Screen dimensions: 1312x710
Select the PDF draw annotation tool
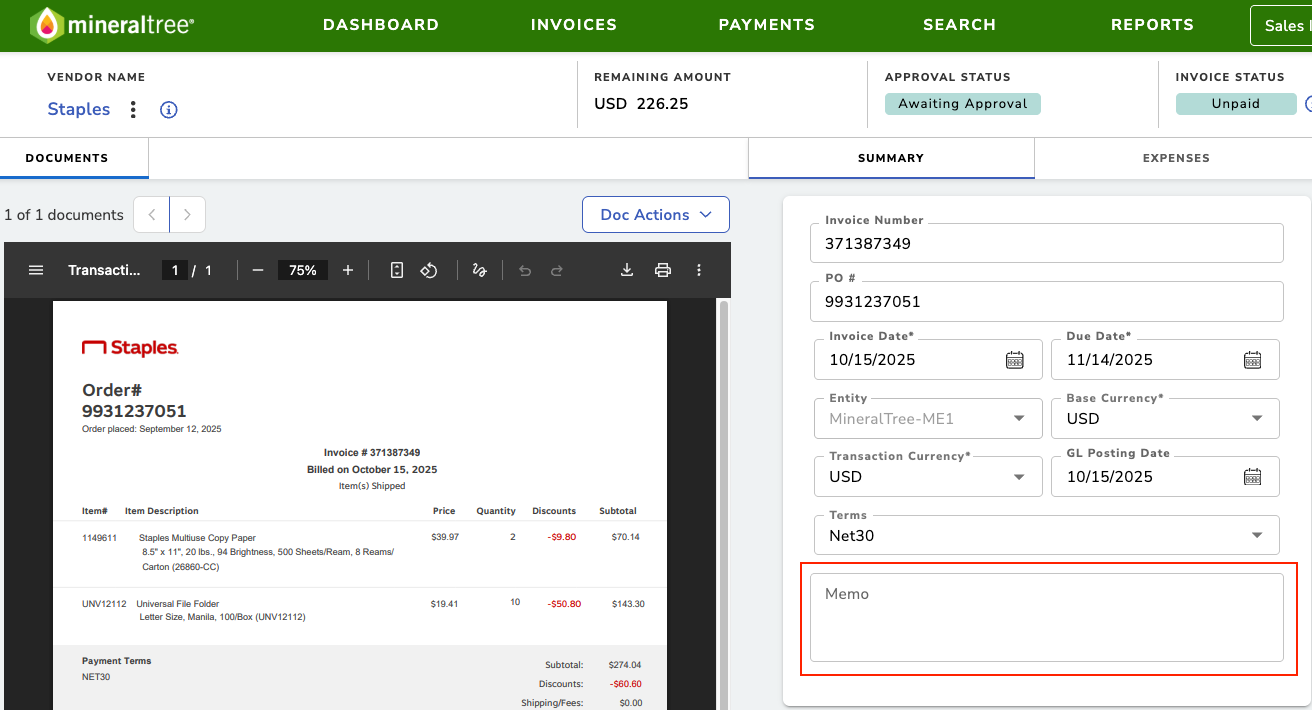(x=479, y=270)
